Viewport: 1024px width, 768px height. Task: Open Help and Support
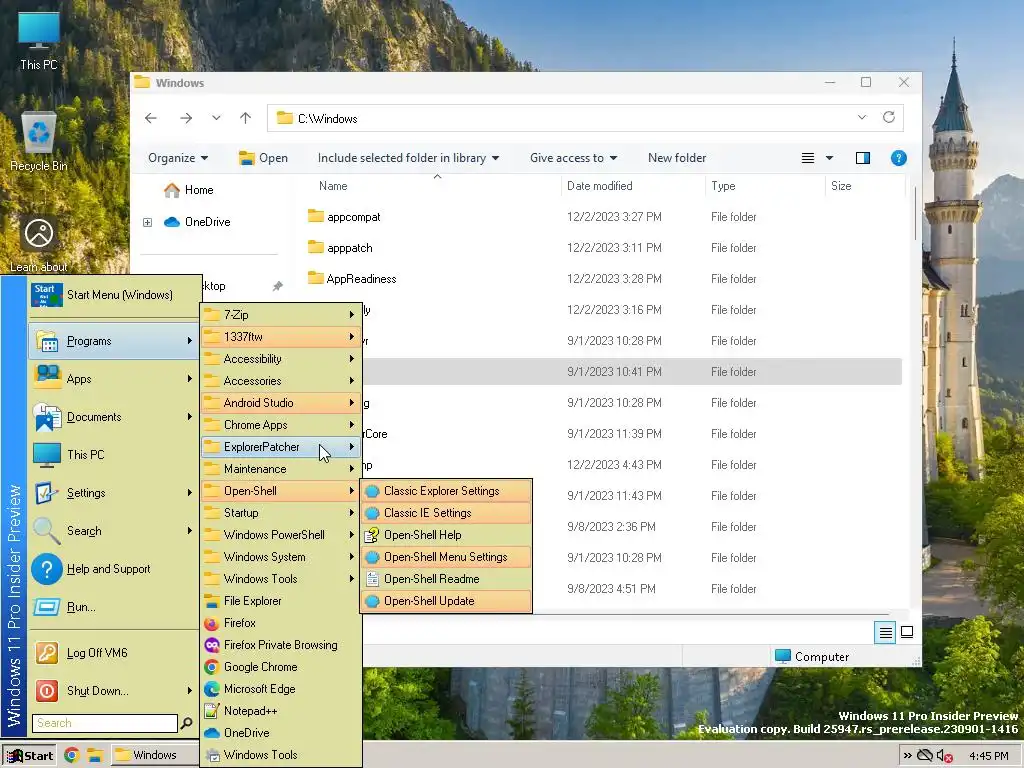[114, 569]
